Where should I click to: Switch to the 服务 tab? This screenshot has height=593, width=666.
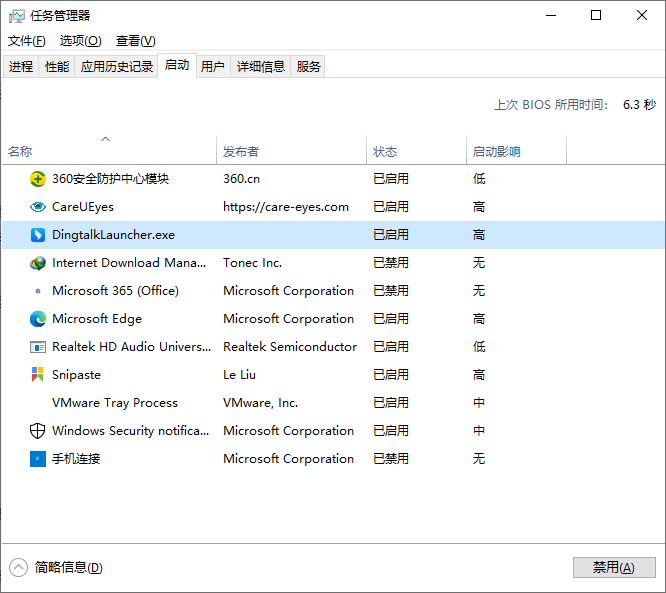click(308, 66)
